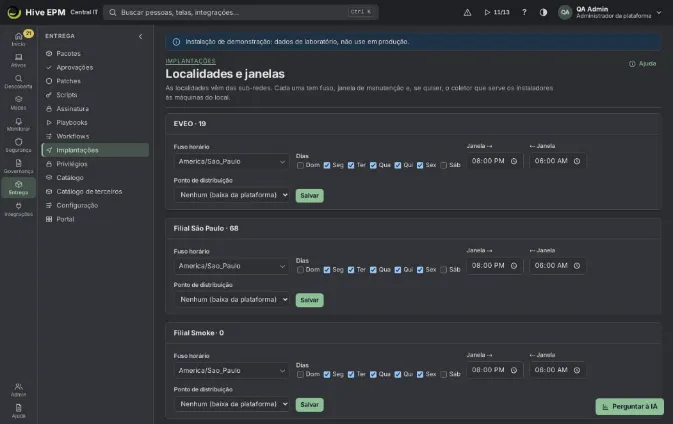Image resolution: width=673 pixels, height=424 pixels.
Task: Enable Sáb checkbox in EVEO card
Action: coord(444,165)
